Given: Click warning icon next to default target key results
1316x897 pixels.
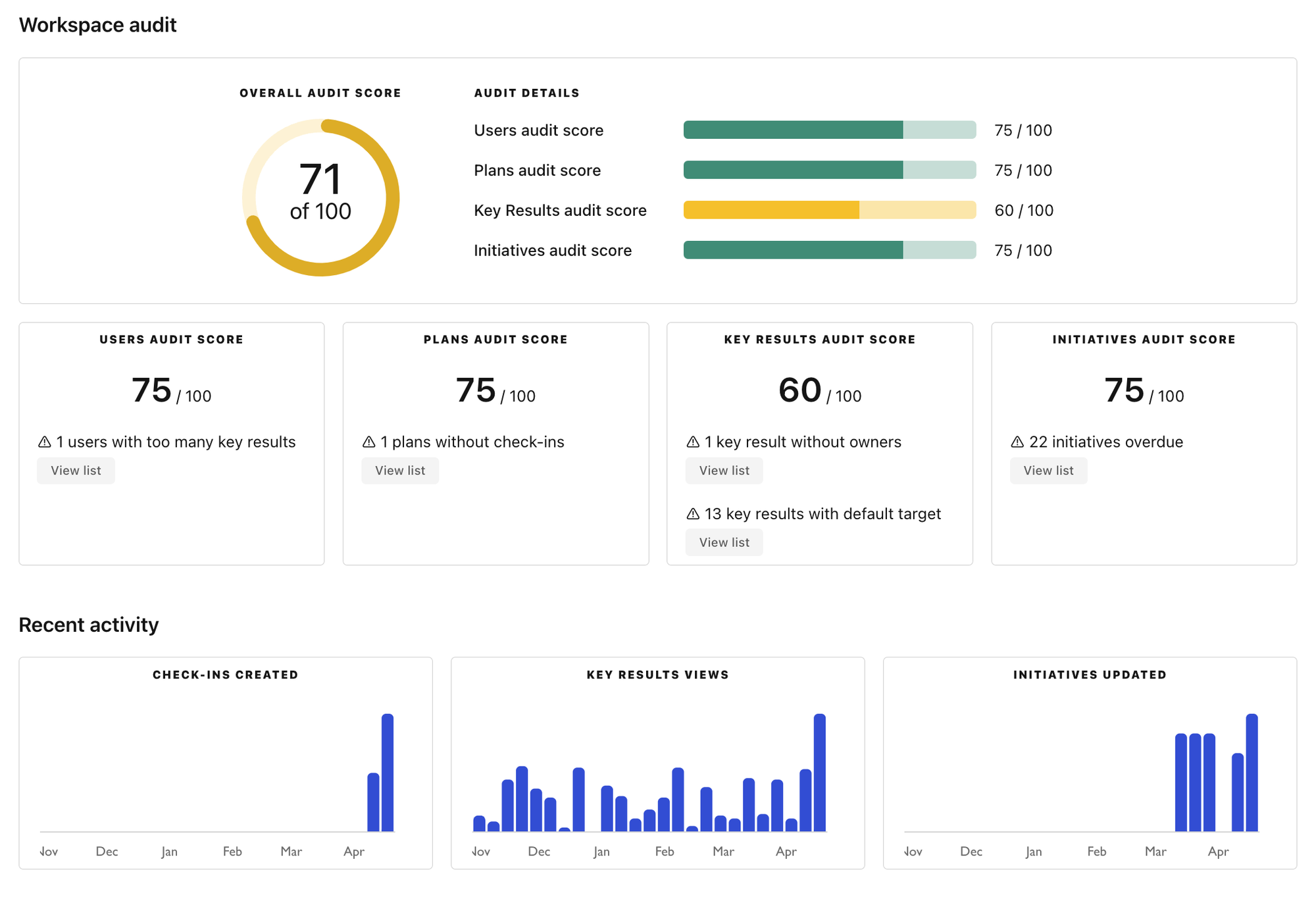Looking at the screenshot, I should pyautogui.click(x=693, y=514).
